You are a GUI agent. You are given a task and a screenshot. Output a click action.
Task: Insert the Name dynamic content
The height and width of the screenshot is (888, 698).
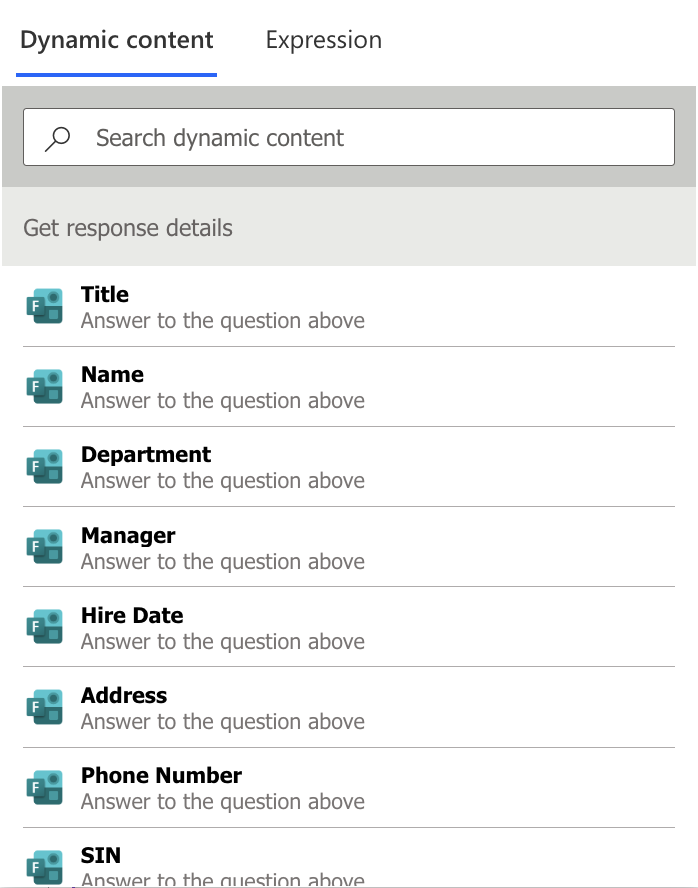pyautogui.click(x=349, y=387)
